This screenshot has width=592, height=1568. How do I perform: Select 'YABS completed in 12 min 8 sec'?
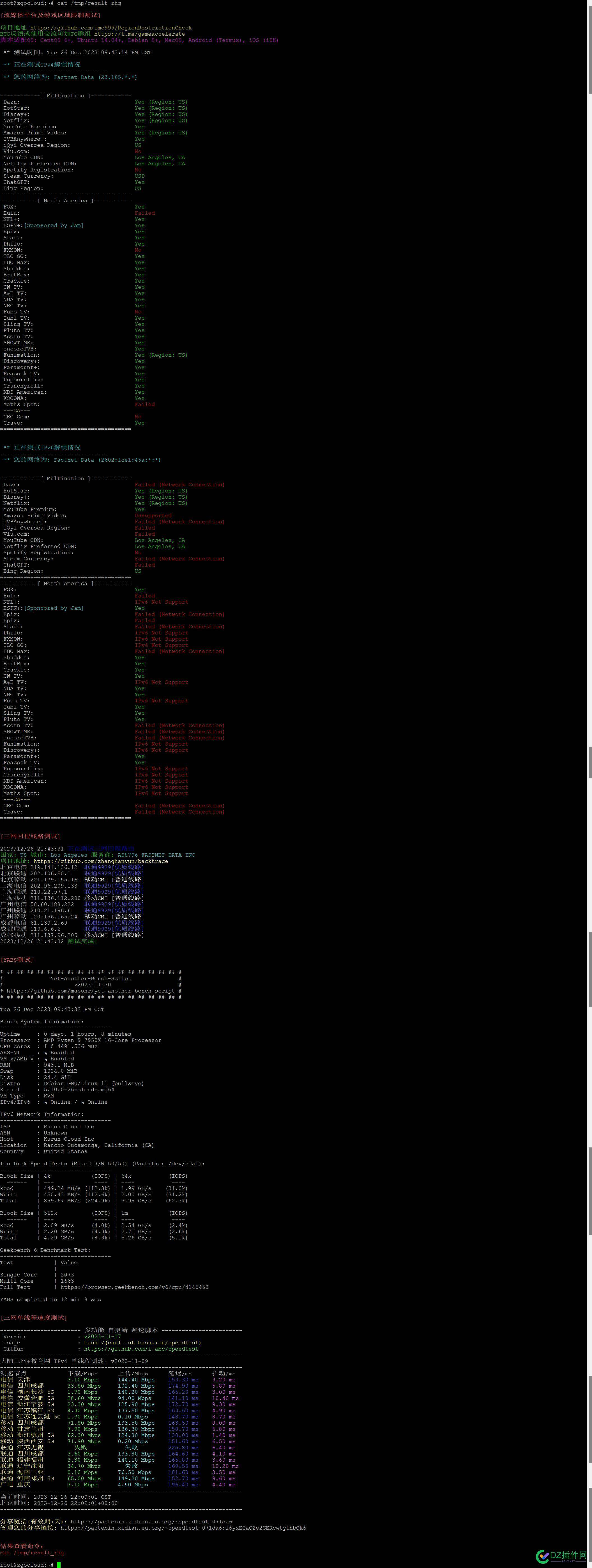pos(50,1299)
